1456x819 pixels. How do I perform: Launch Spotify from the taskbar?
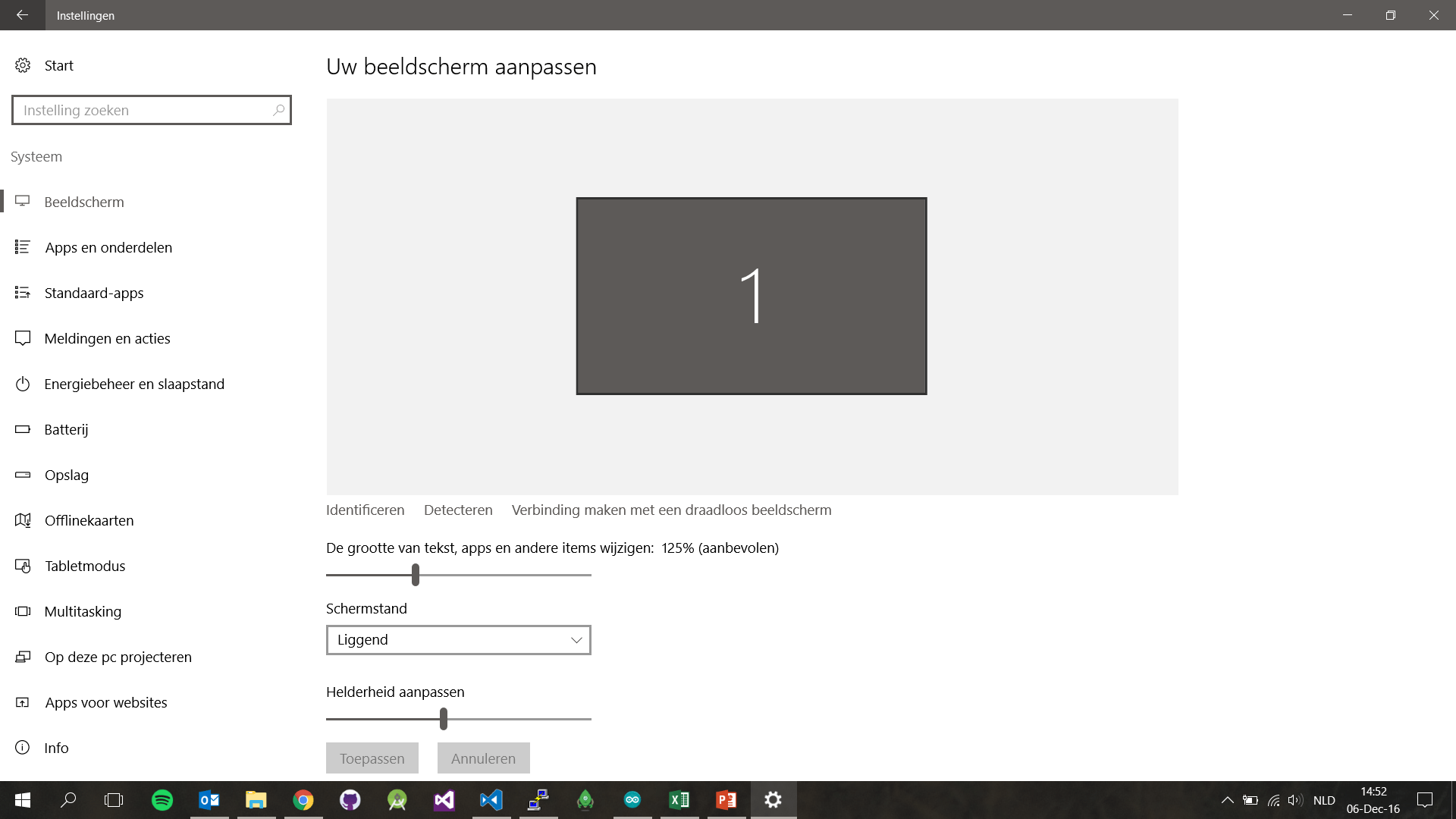click(162, 800)
